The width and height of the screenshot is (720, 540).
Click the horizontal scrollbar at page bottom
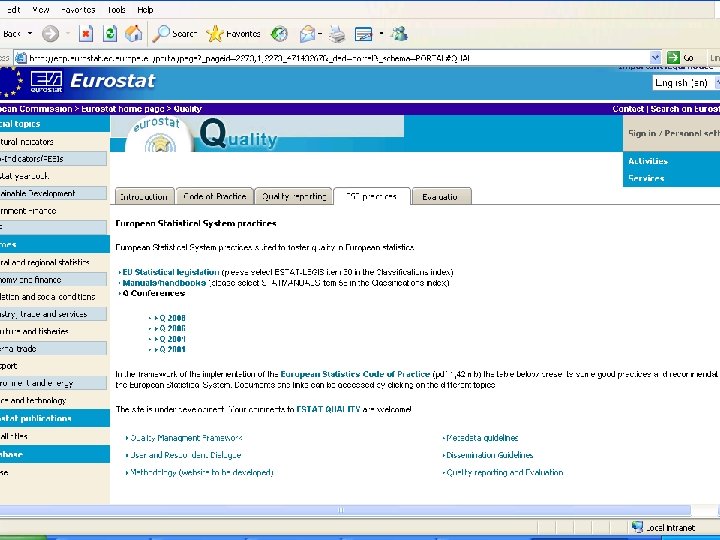pos(344,510)
